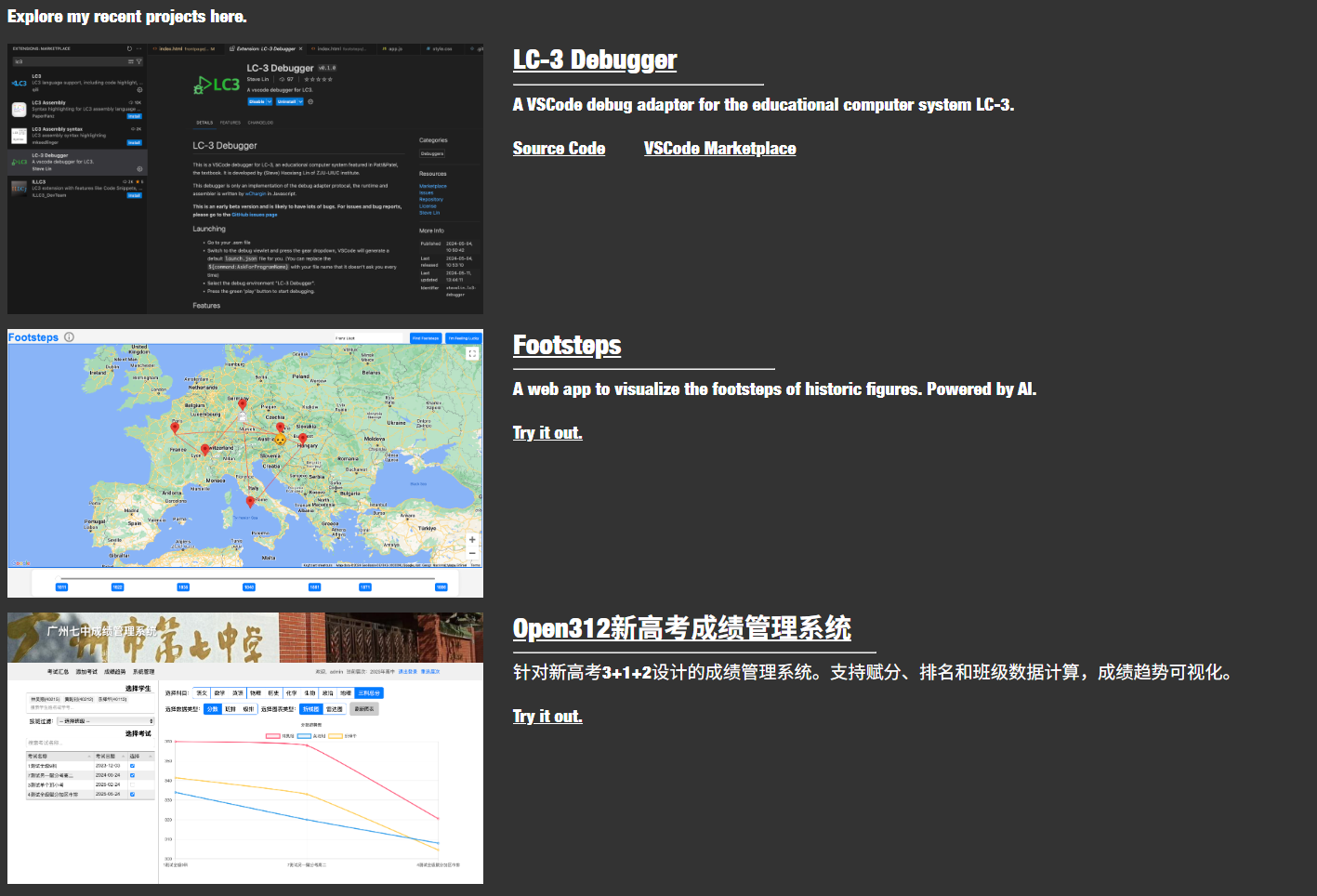
Task: Click refresh icon in Extensions Marketplace header
Action: click(x=129, y=48)
